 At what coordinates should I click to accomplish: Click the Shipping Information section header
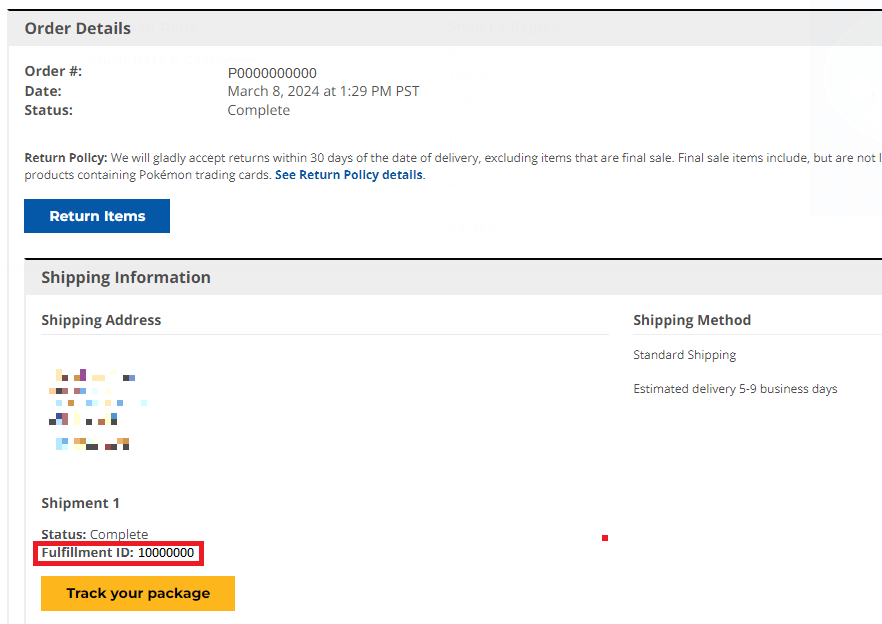(x=126, y=277)
